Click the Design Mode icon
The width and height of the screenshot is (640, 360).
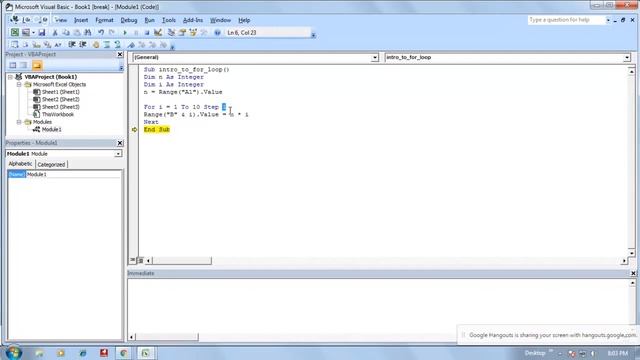pyautogui.click(x=158, y=32)
